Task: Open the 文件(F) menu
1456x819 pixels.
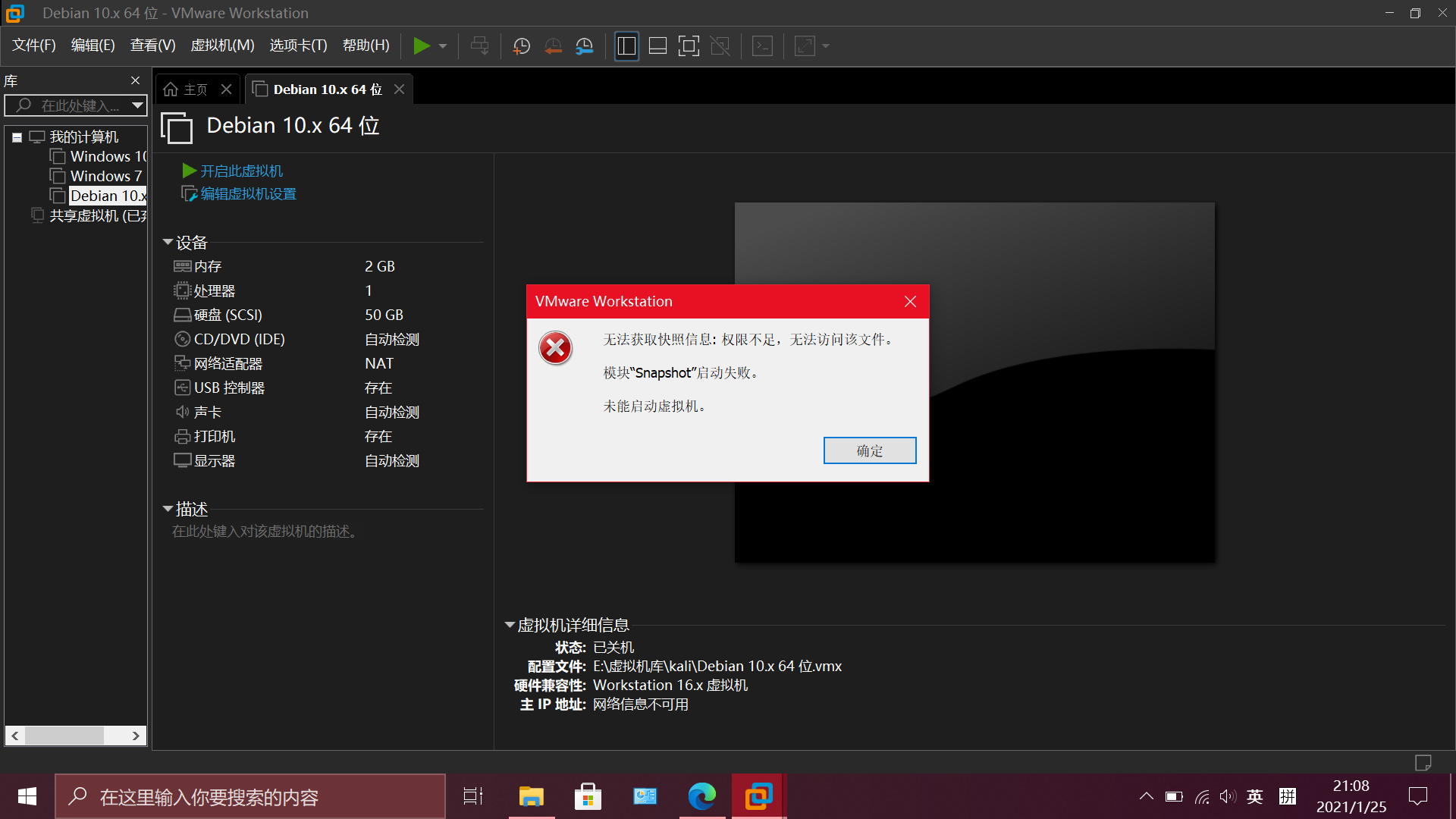Action: (x=34, y=45)
